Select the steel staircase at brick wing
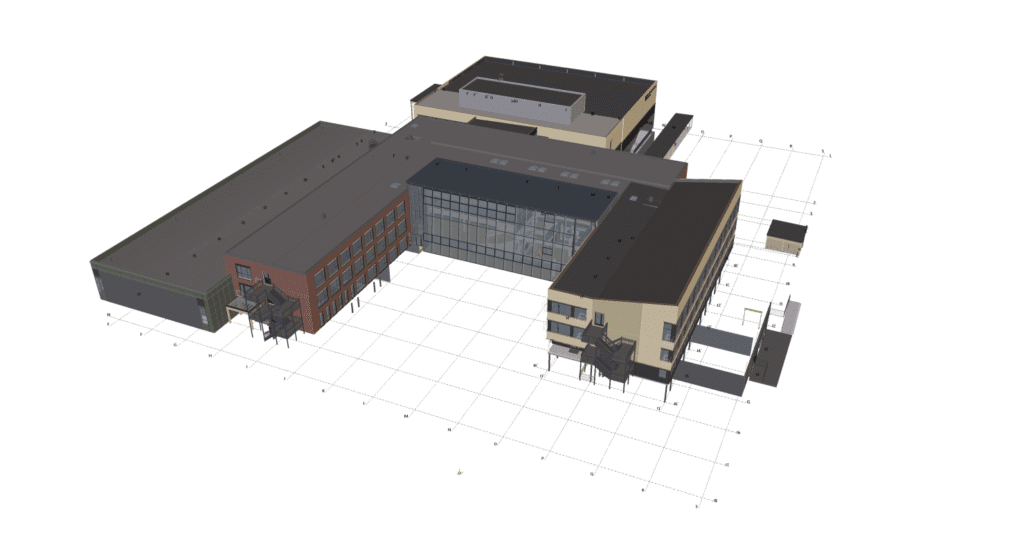 click(272, 312)
